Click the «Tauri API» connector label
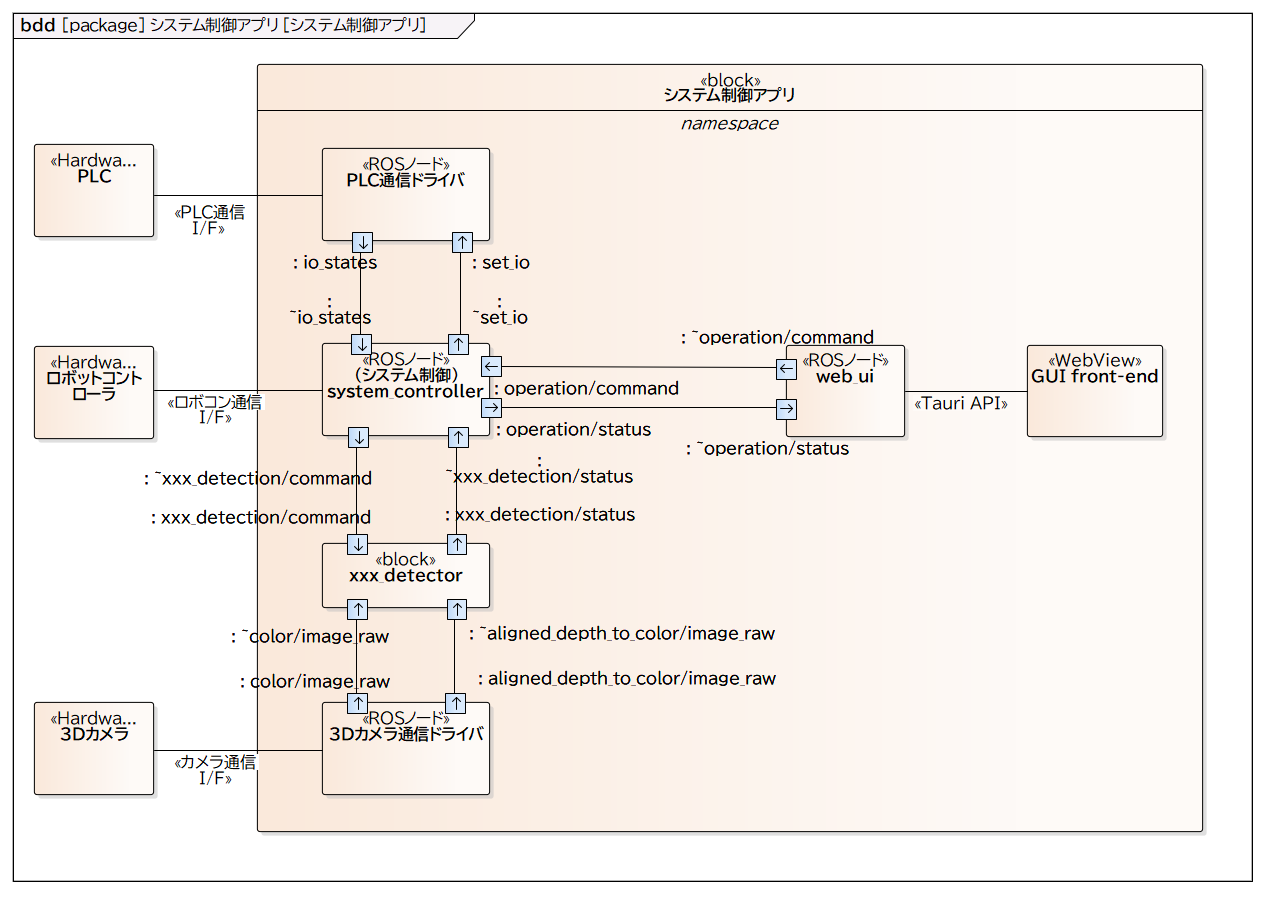1269x898 pixels. 961,404
